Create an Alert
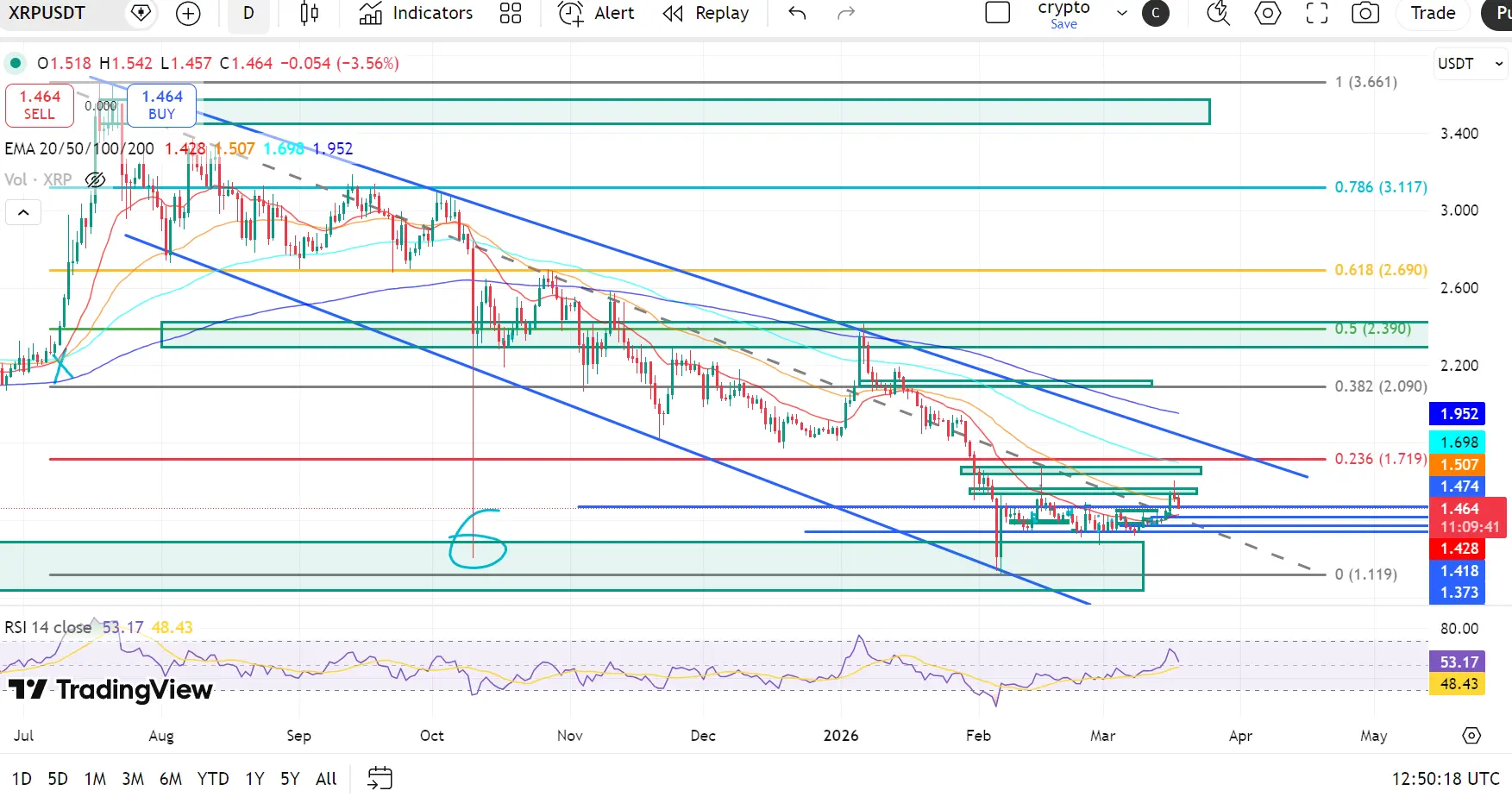1512x797 pixels. click(x=596, y=13)
